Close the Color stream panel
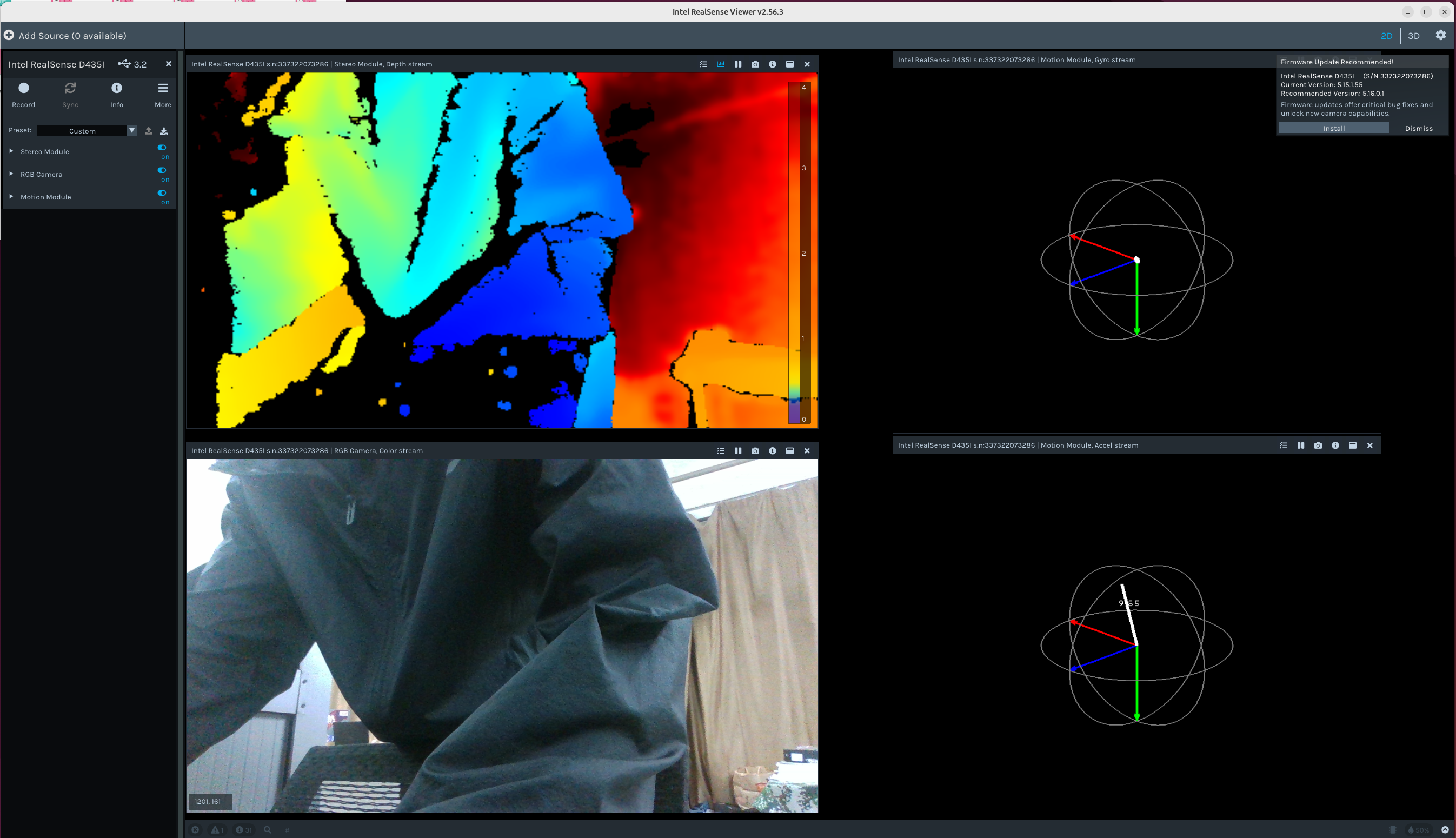 pyautogui.click(x=807, y=451)
